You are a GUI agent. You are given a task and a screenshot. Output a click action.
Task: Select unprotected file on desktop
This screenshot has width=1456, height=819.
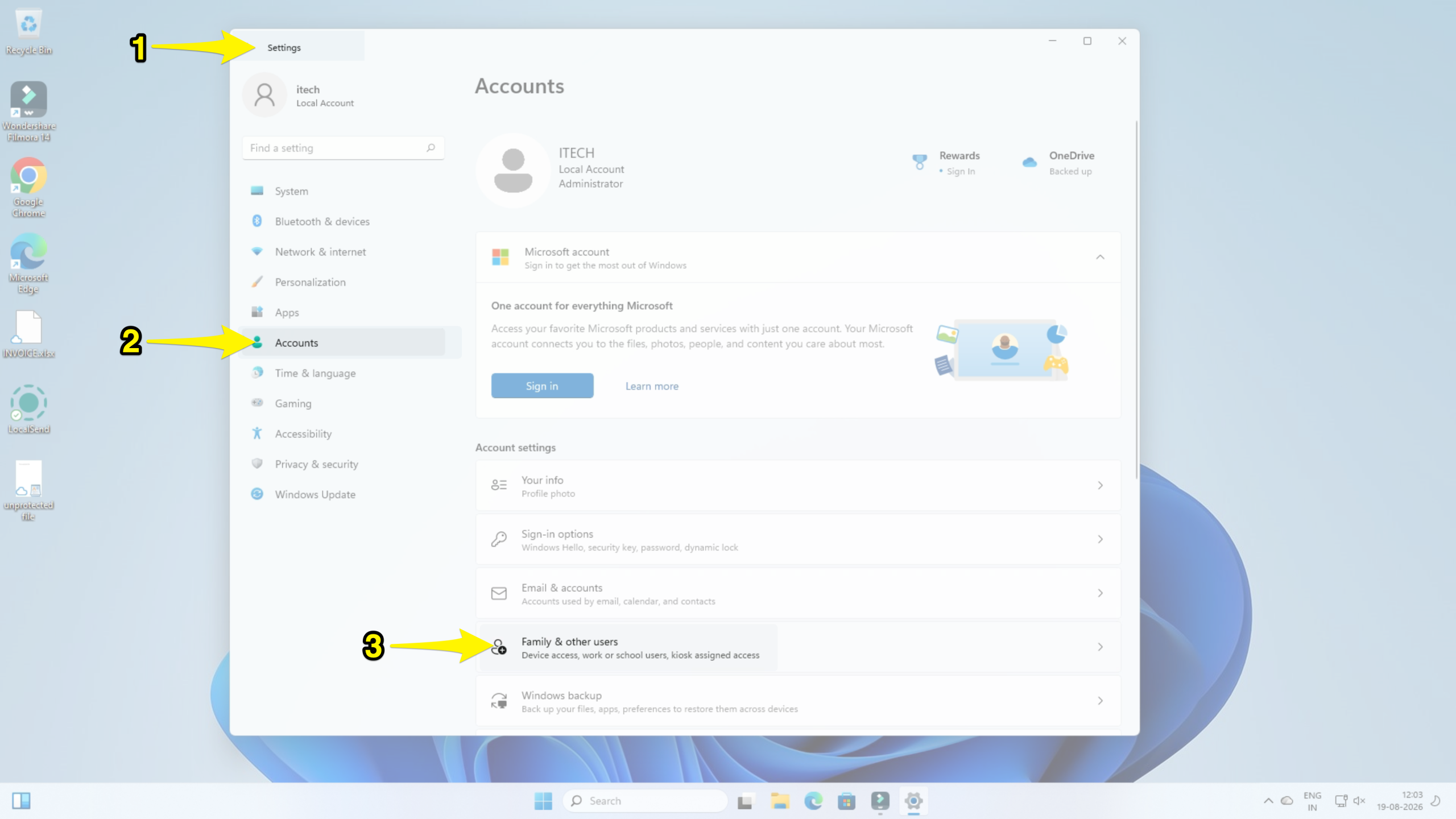28,491
